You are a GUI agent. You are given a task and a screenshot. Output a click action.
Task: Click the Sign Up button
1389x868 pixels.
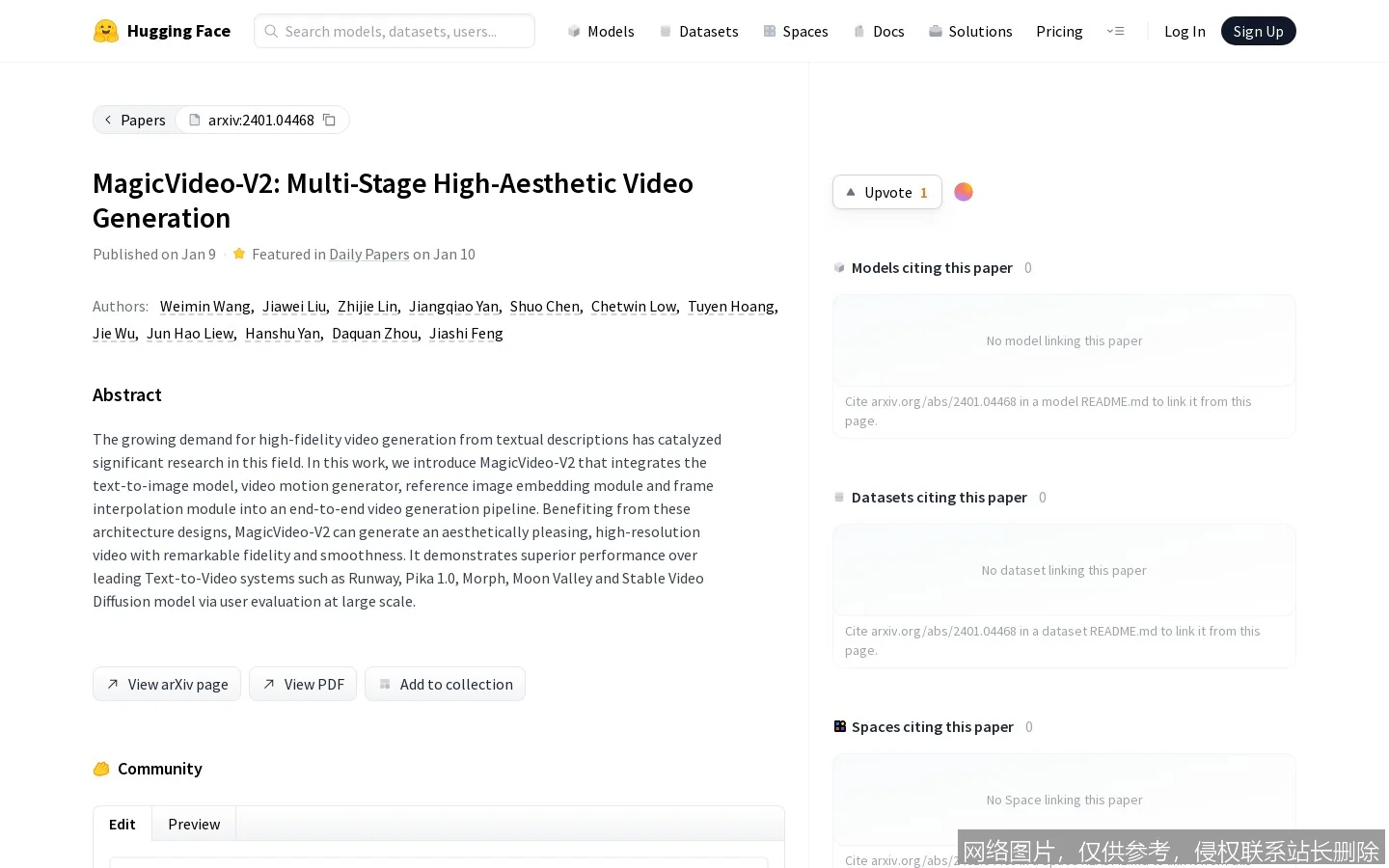pos(1258,31)
